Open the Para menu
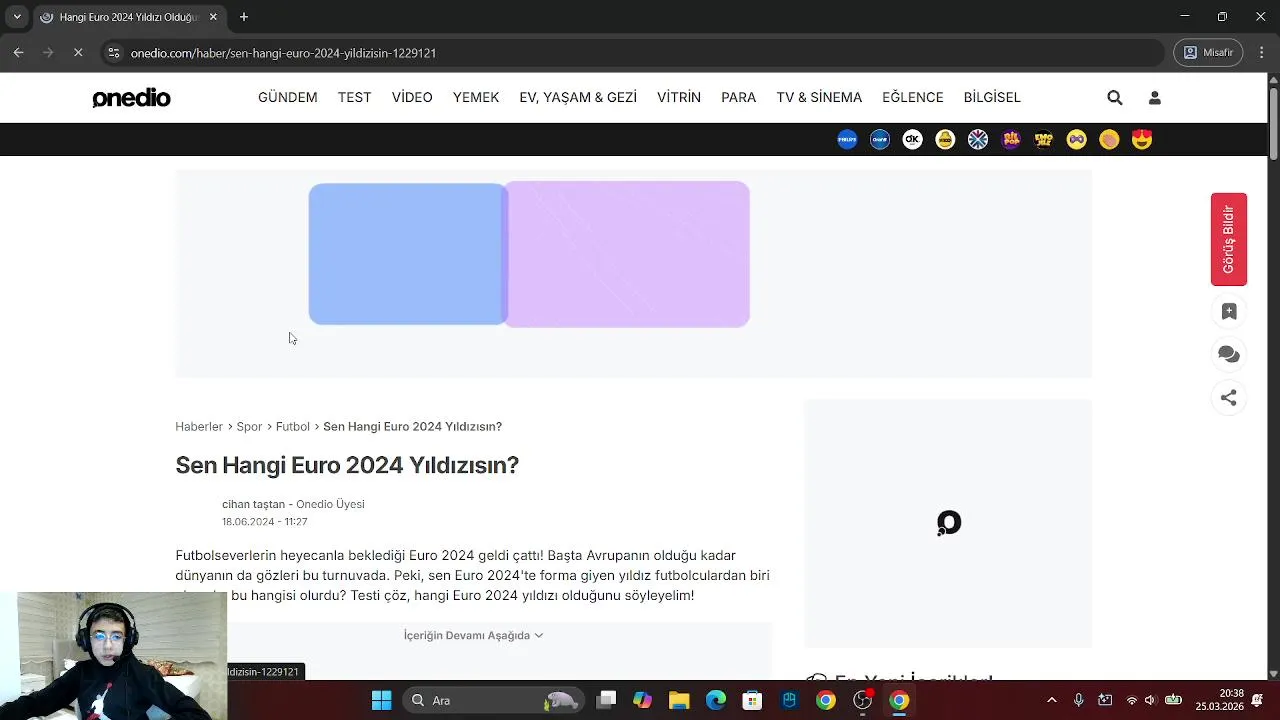1280x720 pixels. (739, 97)
